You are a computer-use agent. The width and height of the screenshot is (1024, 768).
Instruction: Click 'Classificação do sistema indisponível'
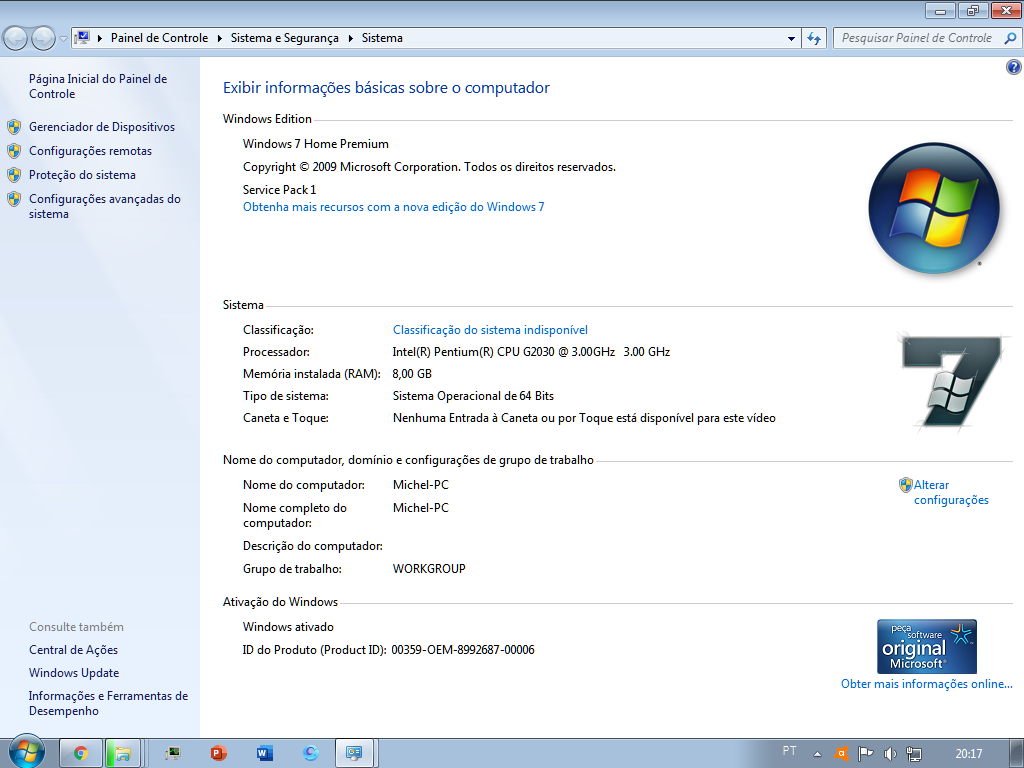(x=490, y=330)
